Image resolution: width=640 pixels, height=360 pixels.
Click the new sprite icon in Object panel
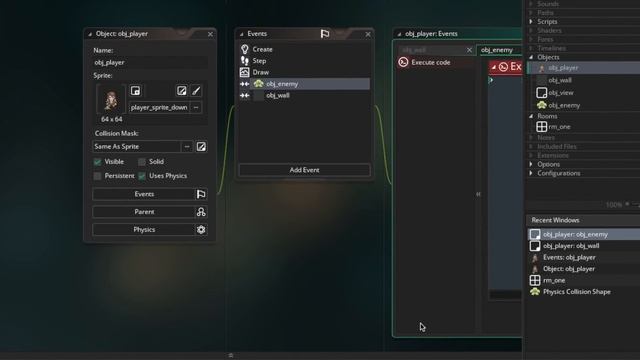point(136,91)
